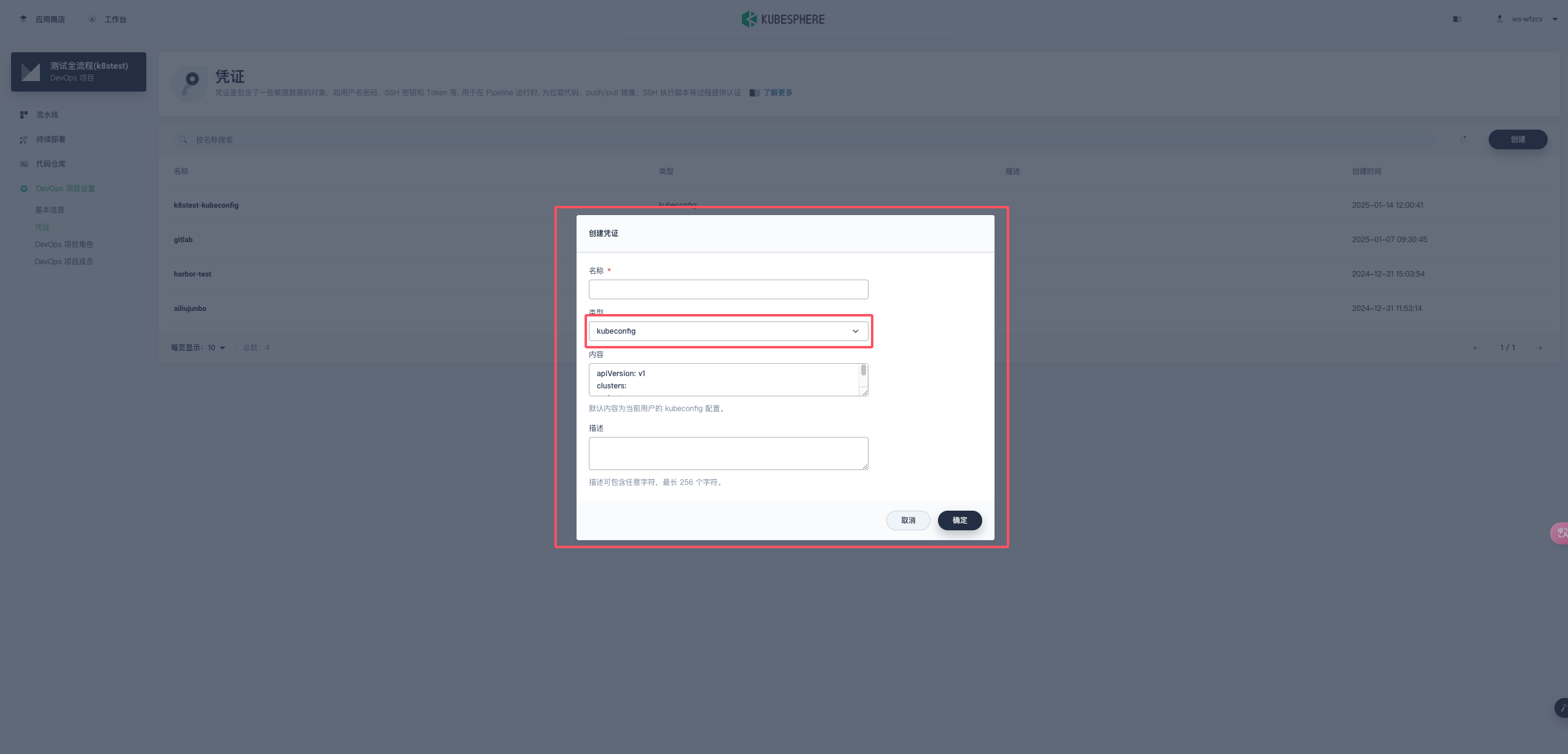Click the pipeline icon next to 流水线
1568x754 pixels.
click(x=24, y=115)
